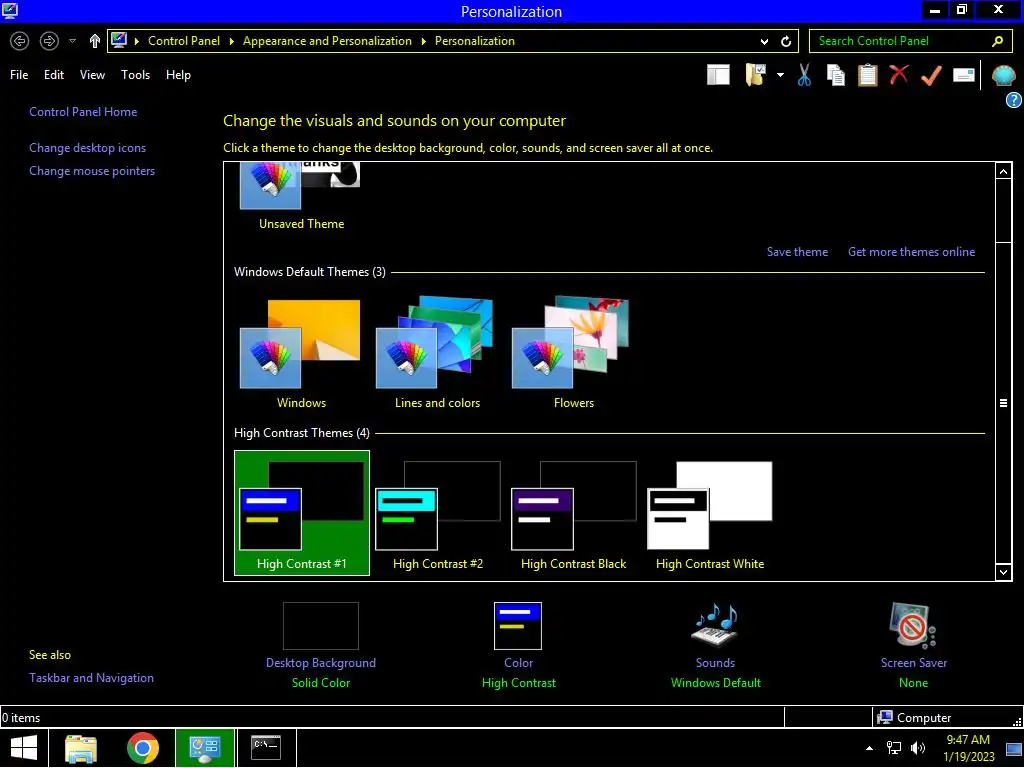Select the Lines and colors theme
The height and width of the screenshot is (768, 1024).
437,353
